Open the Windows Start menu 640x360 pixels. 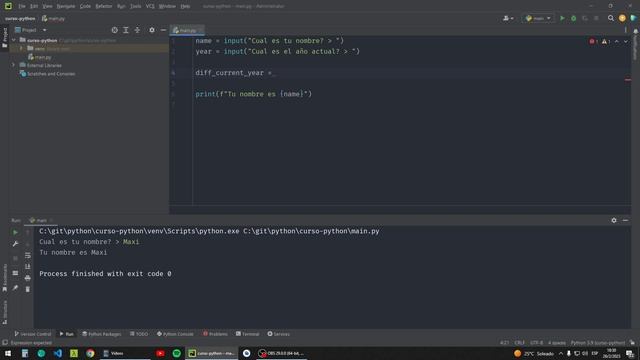click(x=8, y=353)
